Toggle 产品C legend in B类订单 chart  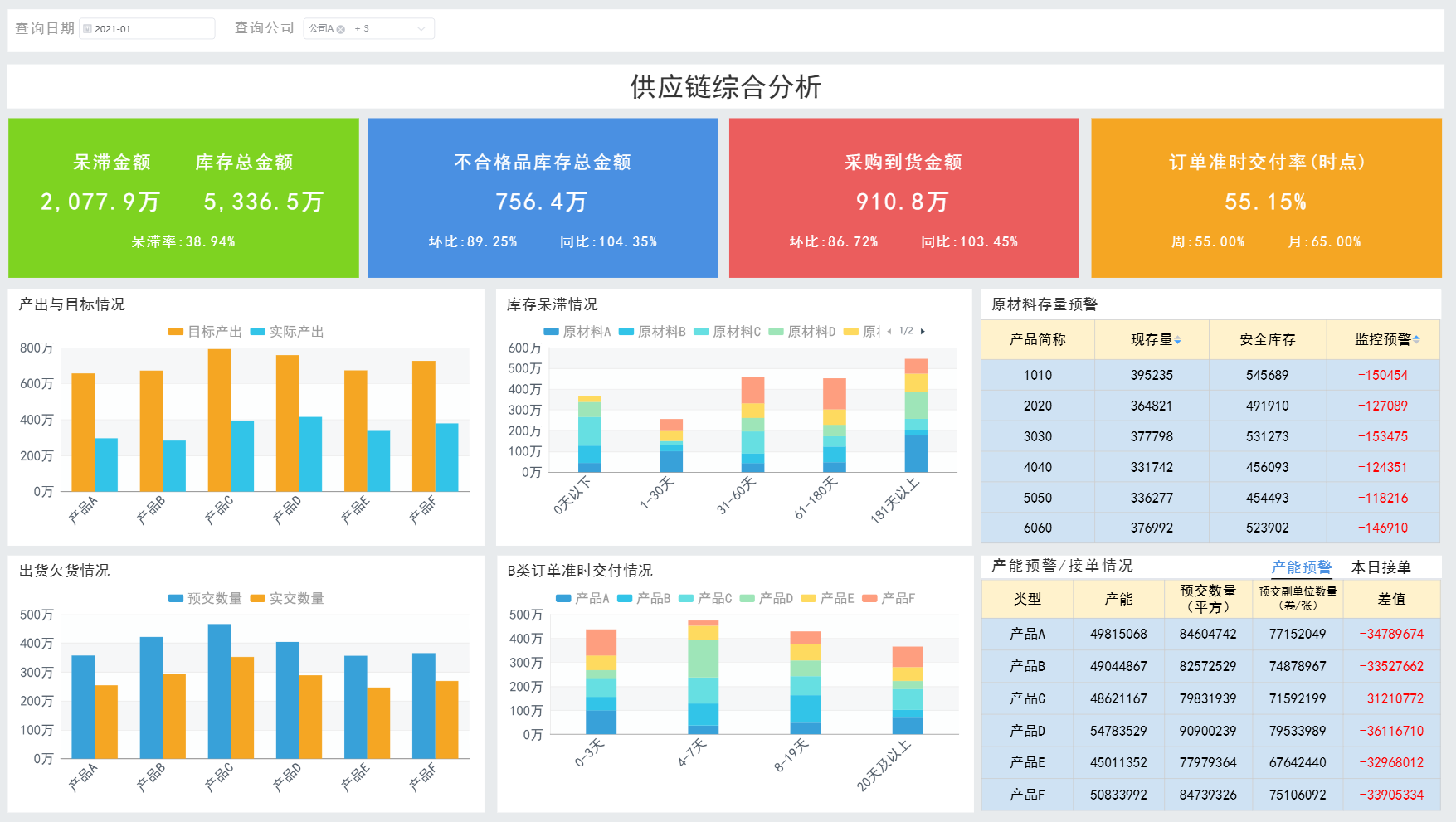(x=705, y=598)
